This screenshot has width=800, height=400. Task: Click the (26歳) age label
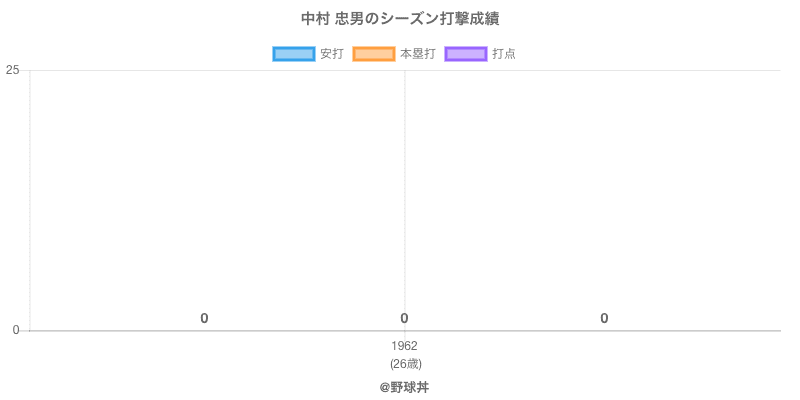[405, 363]
